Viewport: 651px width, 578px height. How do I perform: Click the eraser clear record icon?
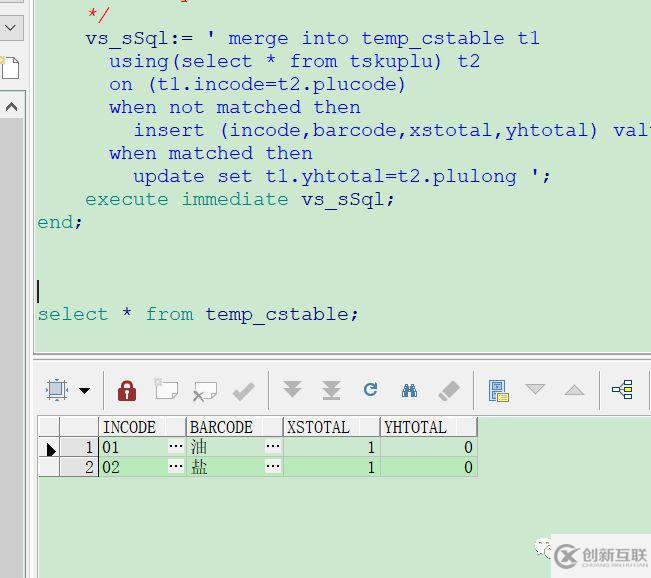[x=449, y=390]
